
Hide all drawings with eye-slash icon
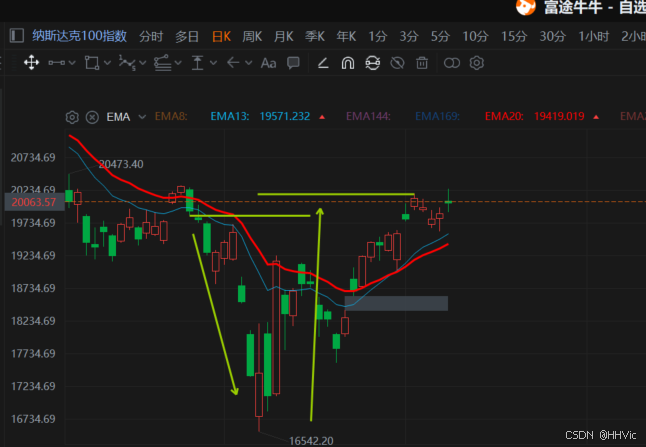click(397, 63)
